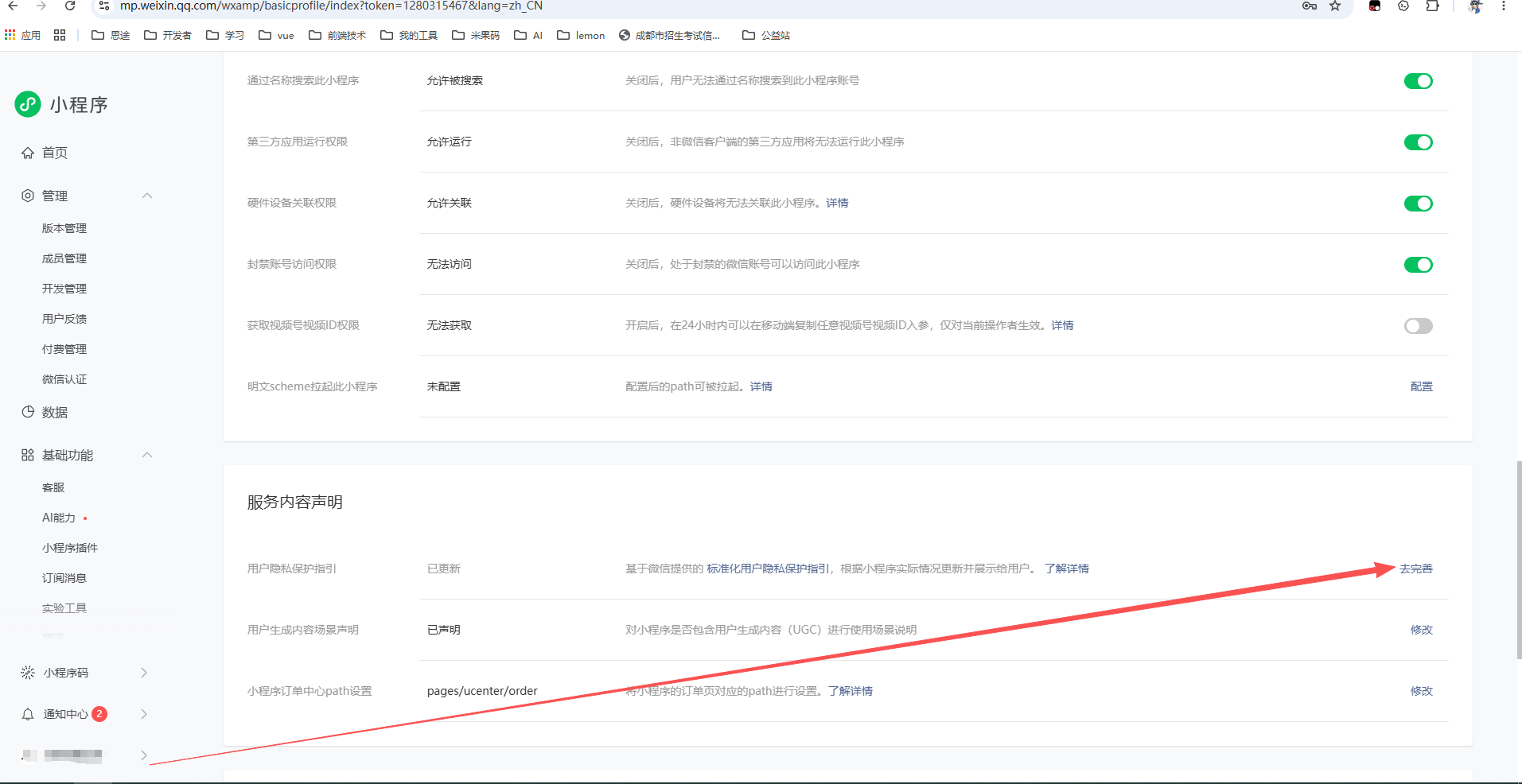Viewport: 1522px width, 784px height.
Task: Click the browser back arrow
Action: (x=13, y=6)
